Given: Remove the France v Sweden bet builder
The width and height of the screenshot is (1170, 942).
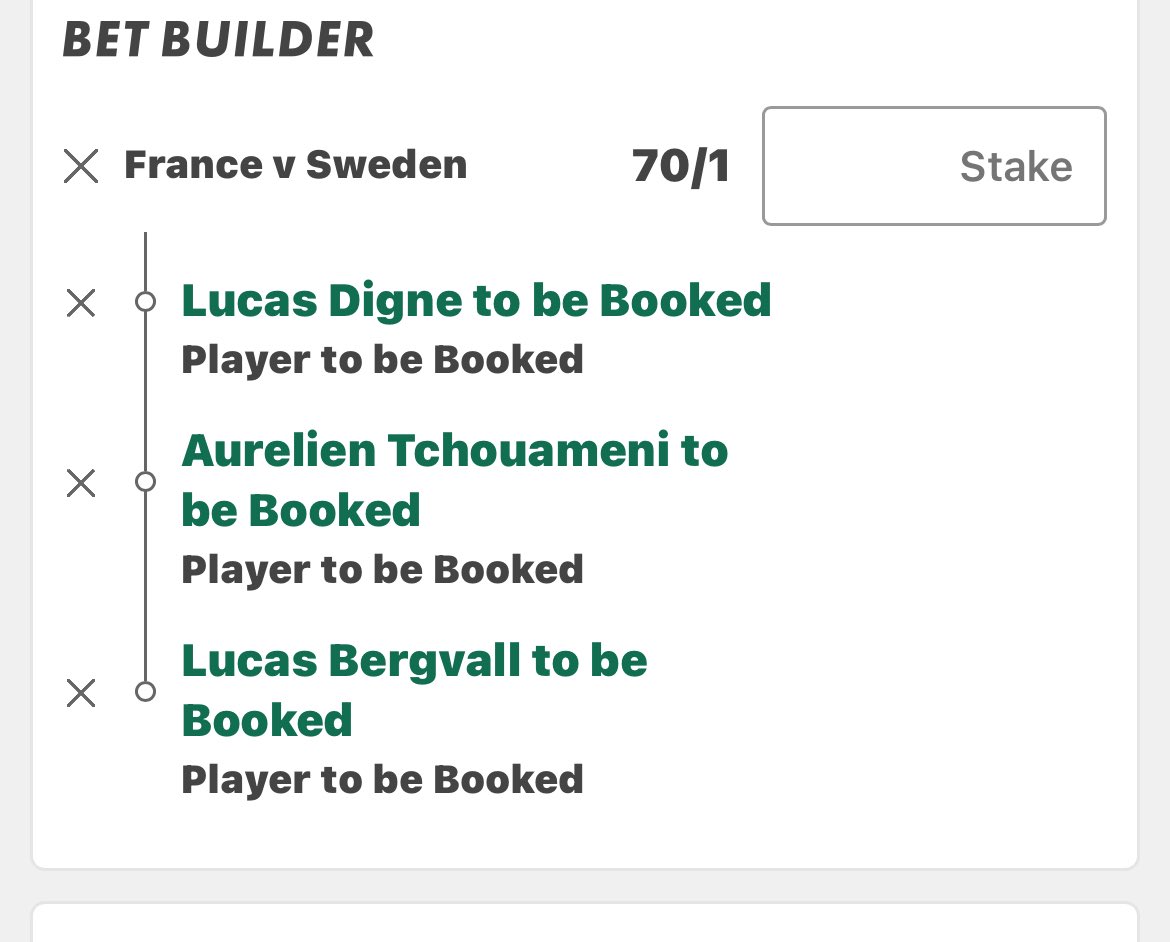Looking at the screenshot, I should point(81,166).
